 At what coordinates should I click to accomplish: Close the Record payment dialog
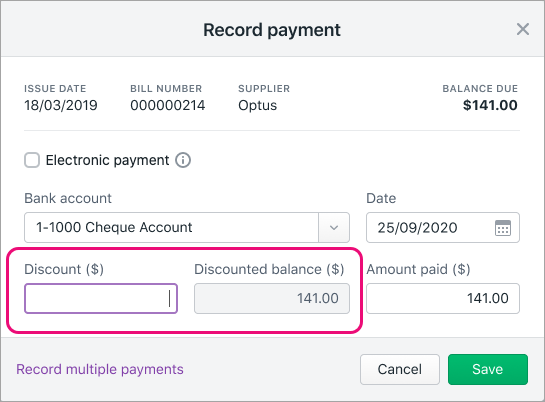point(522,29)
